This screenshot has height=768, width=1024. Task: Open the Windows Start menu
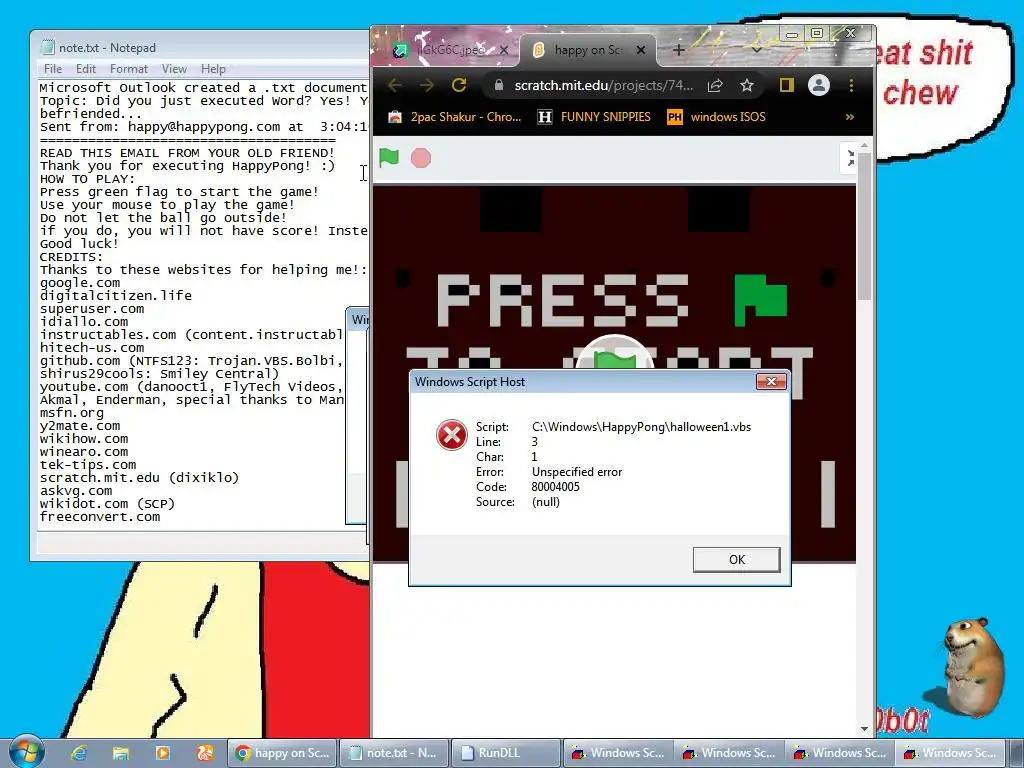pos(27,752)
